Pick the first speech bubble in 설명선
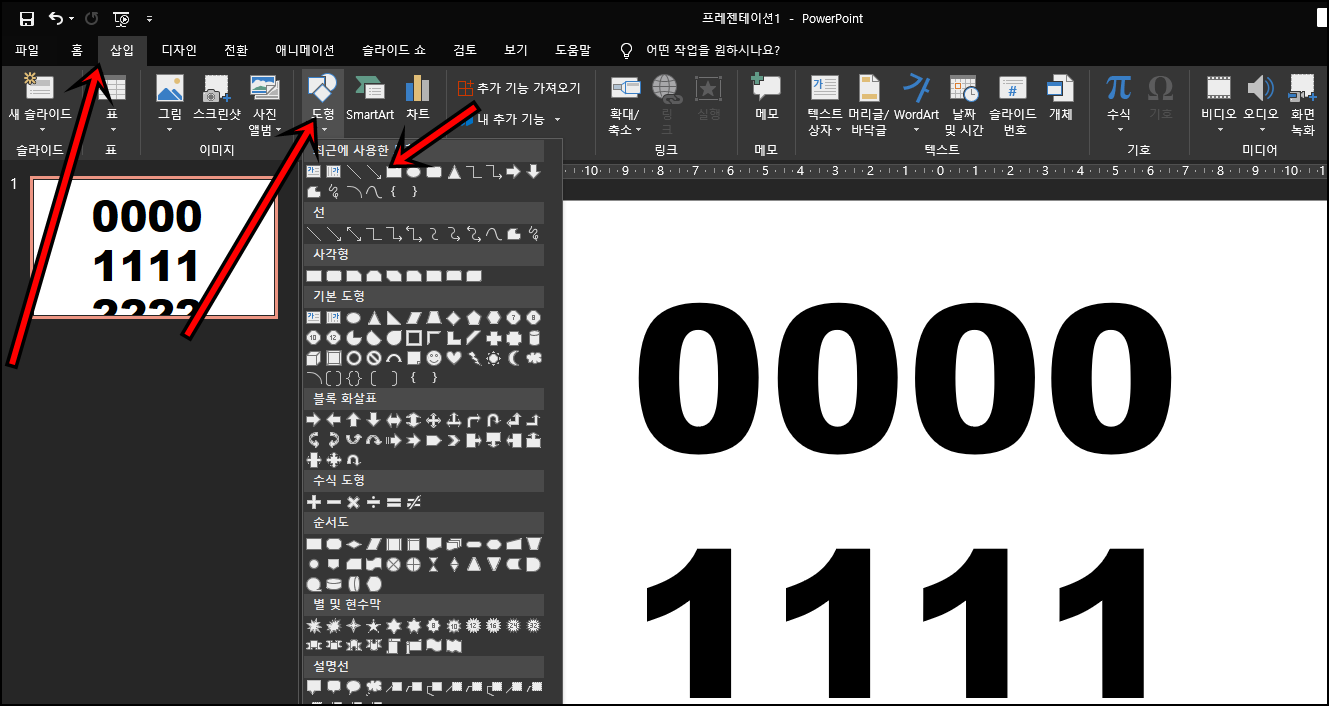The height and width of the screenshot is (706, 1329). click(313, 687)
